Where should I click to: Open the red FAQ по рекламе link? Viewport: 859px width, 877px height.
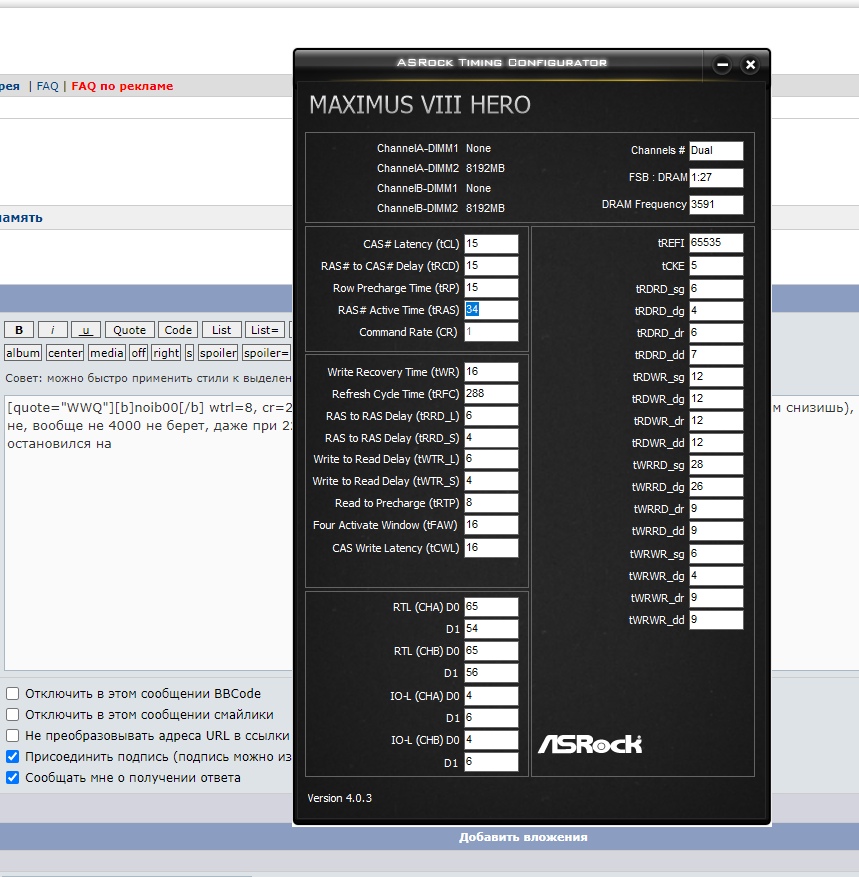coord(122,86)
